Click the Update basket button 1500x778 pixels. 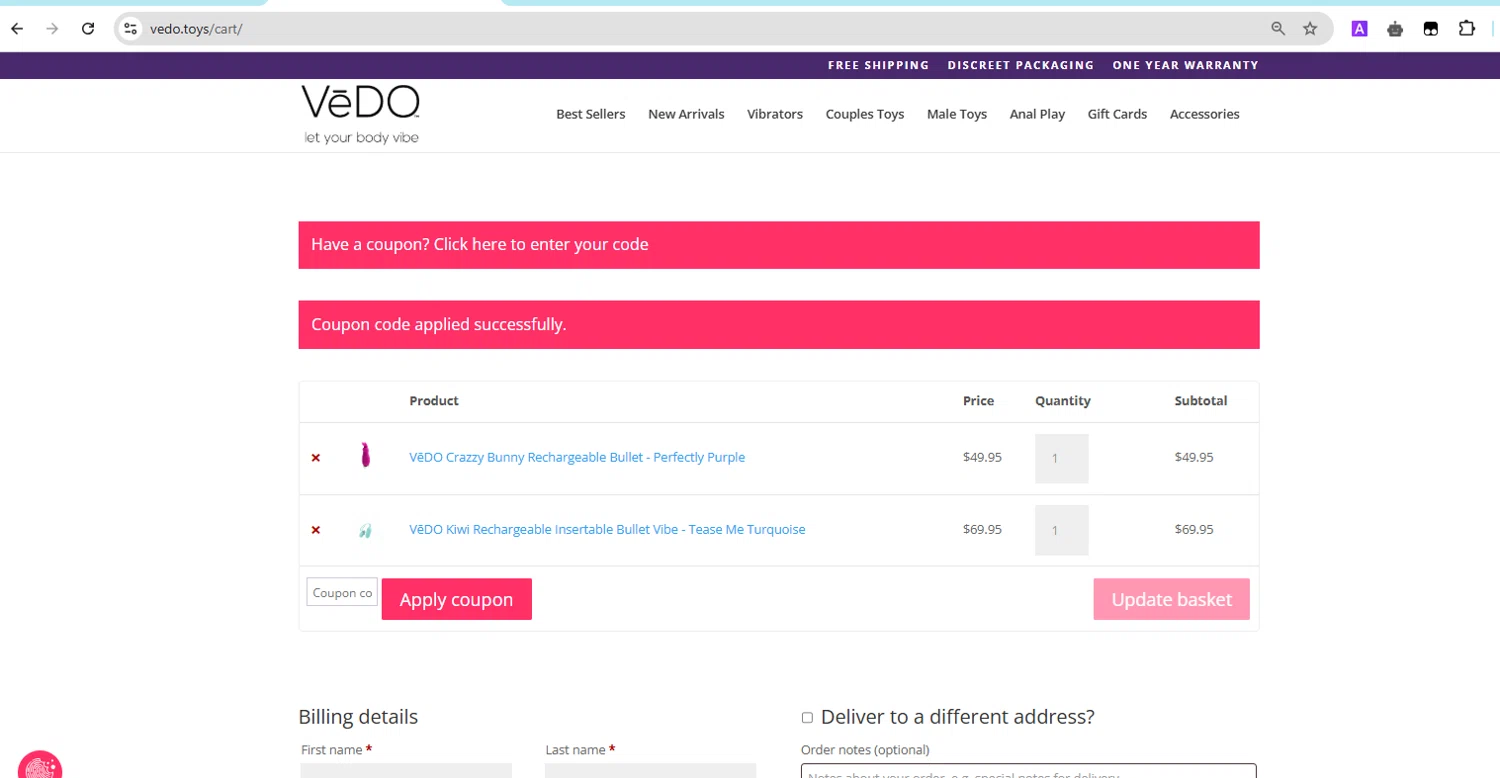pyautogui.click(x=1171, y=599)
